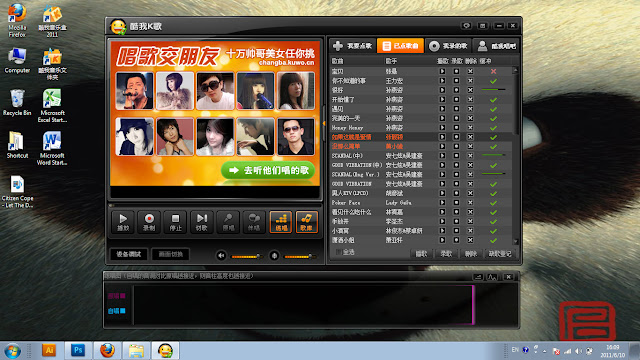Mute the speaker icon beside volume slider
Screen dimensions: 640x360
(x=221, y=256)
